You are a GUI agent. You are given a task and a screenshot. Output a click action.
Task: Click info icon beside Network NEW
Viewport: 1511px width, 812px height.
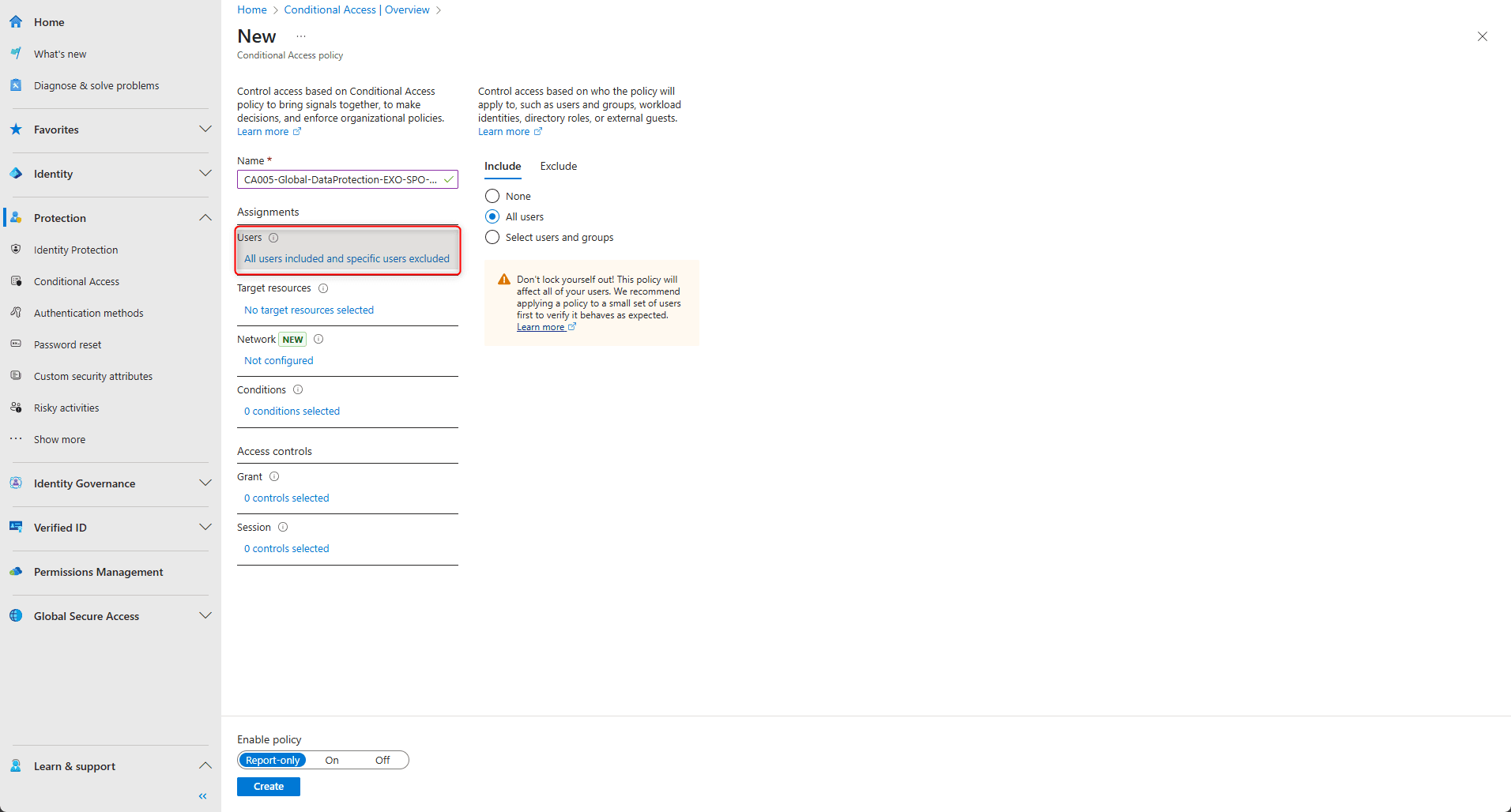coord(318,340)
